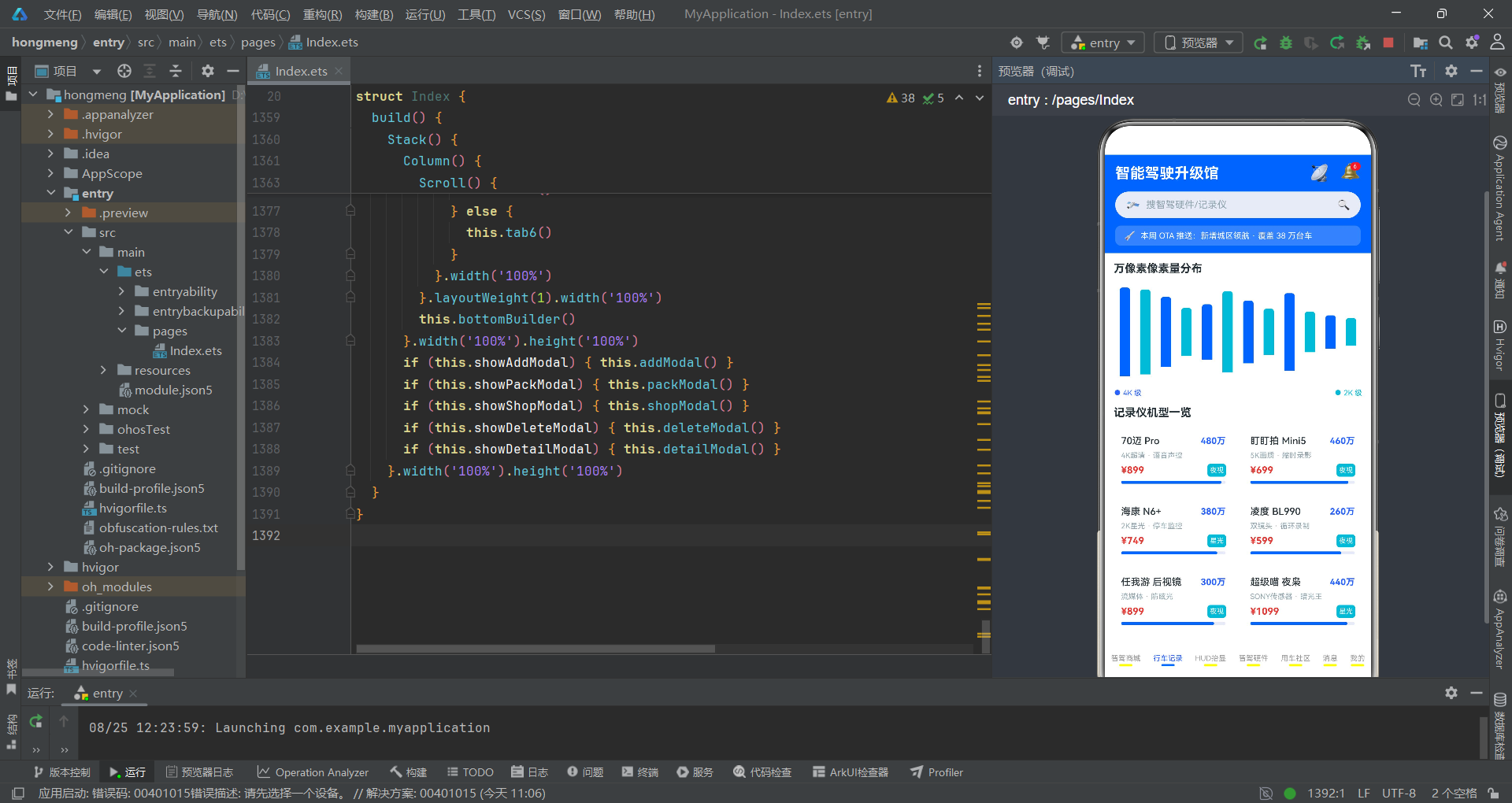Click the pages breadcrumb in navigation bar
This screenshot has height=803, width=1512.
tap(258, 43)
